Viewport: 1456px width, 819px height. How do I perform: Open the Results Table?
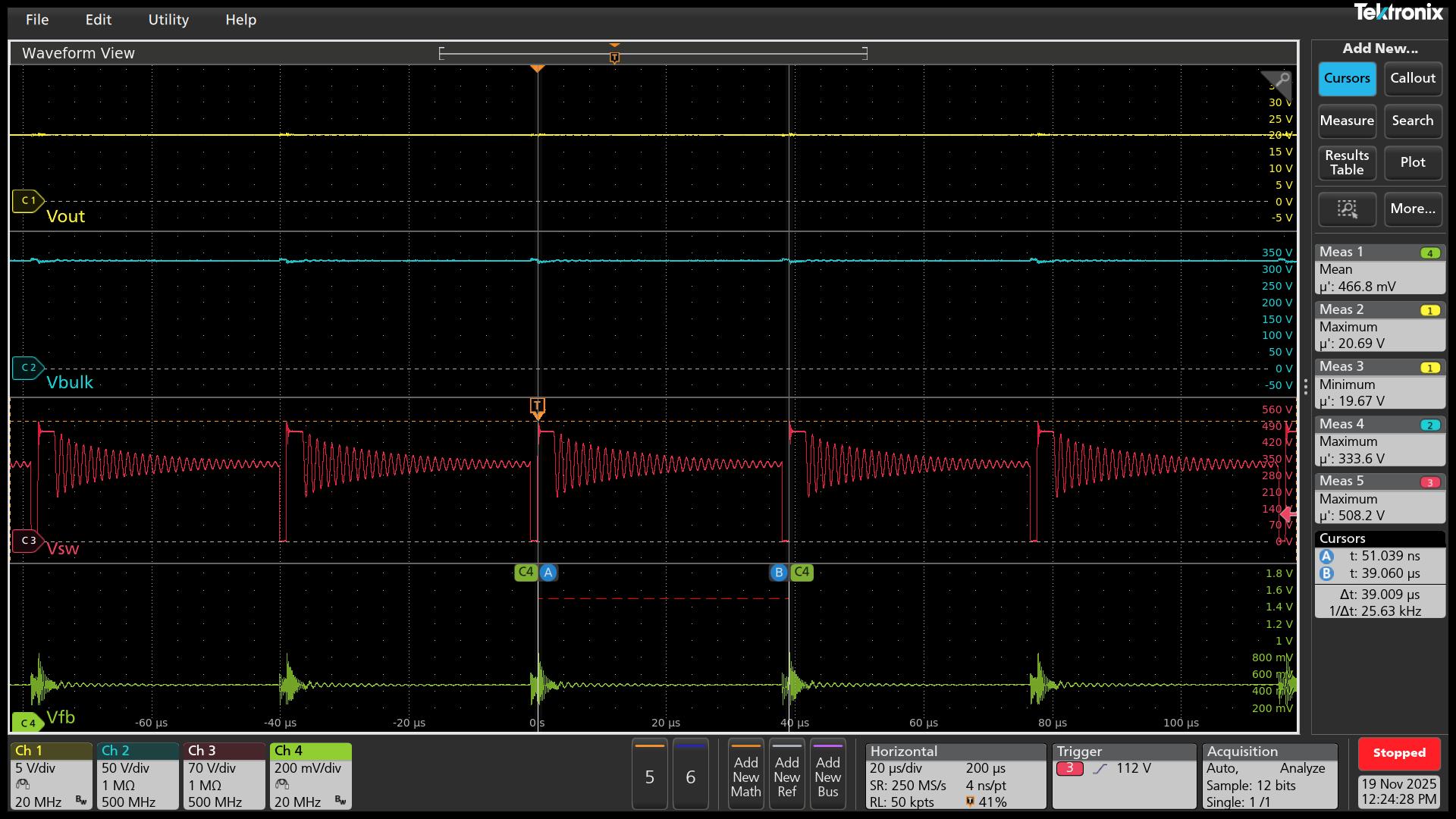(1346, 162)
